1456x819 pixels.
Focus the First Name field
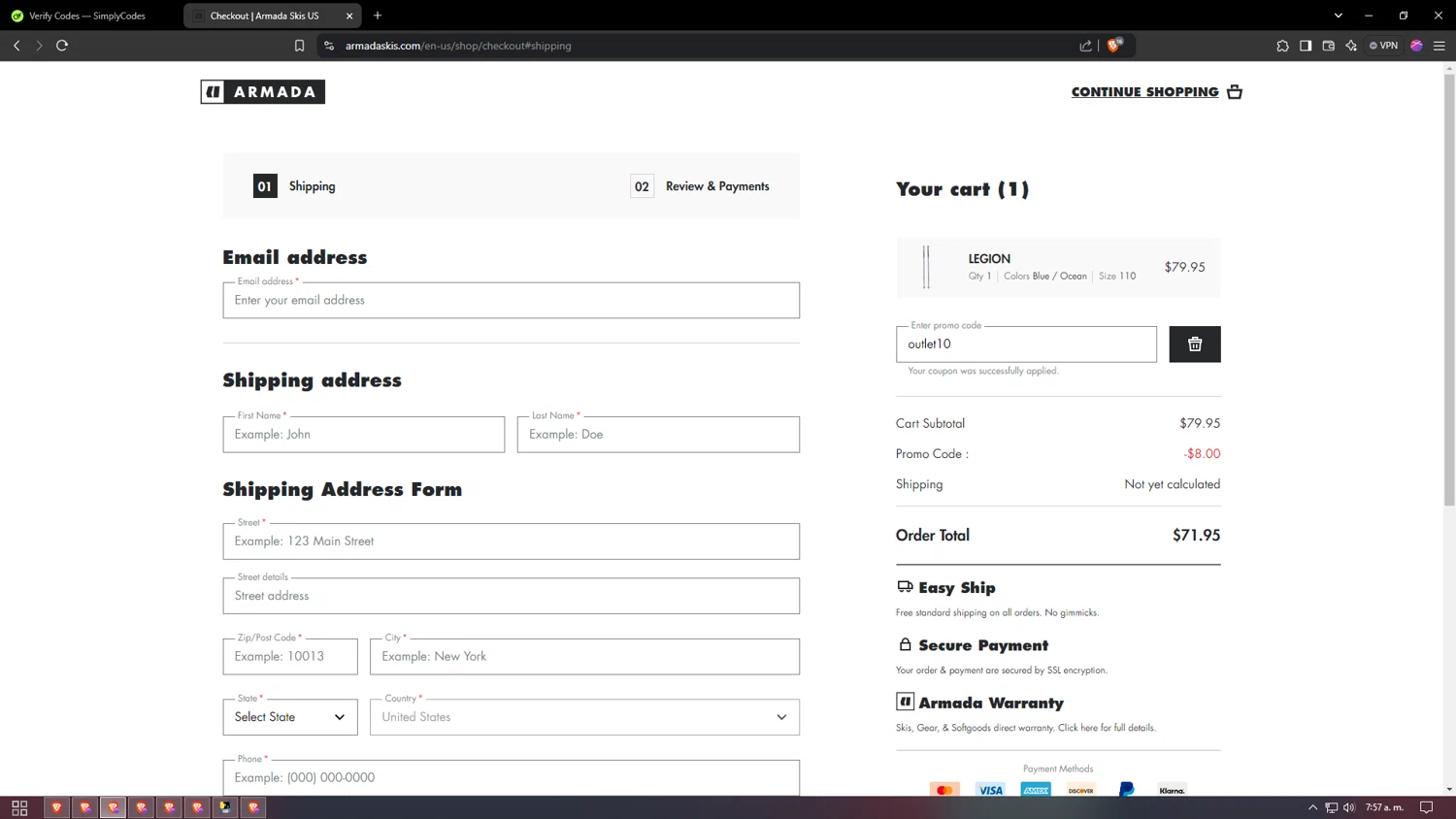pos(364,435)
